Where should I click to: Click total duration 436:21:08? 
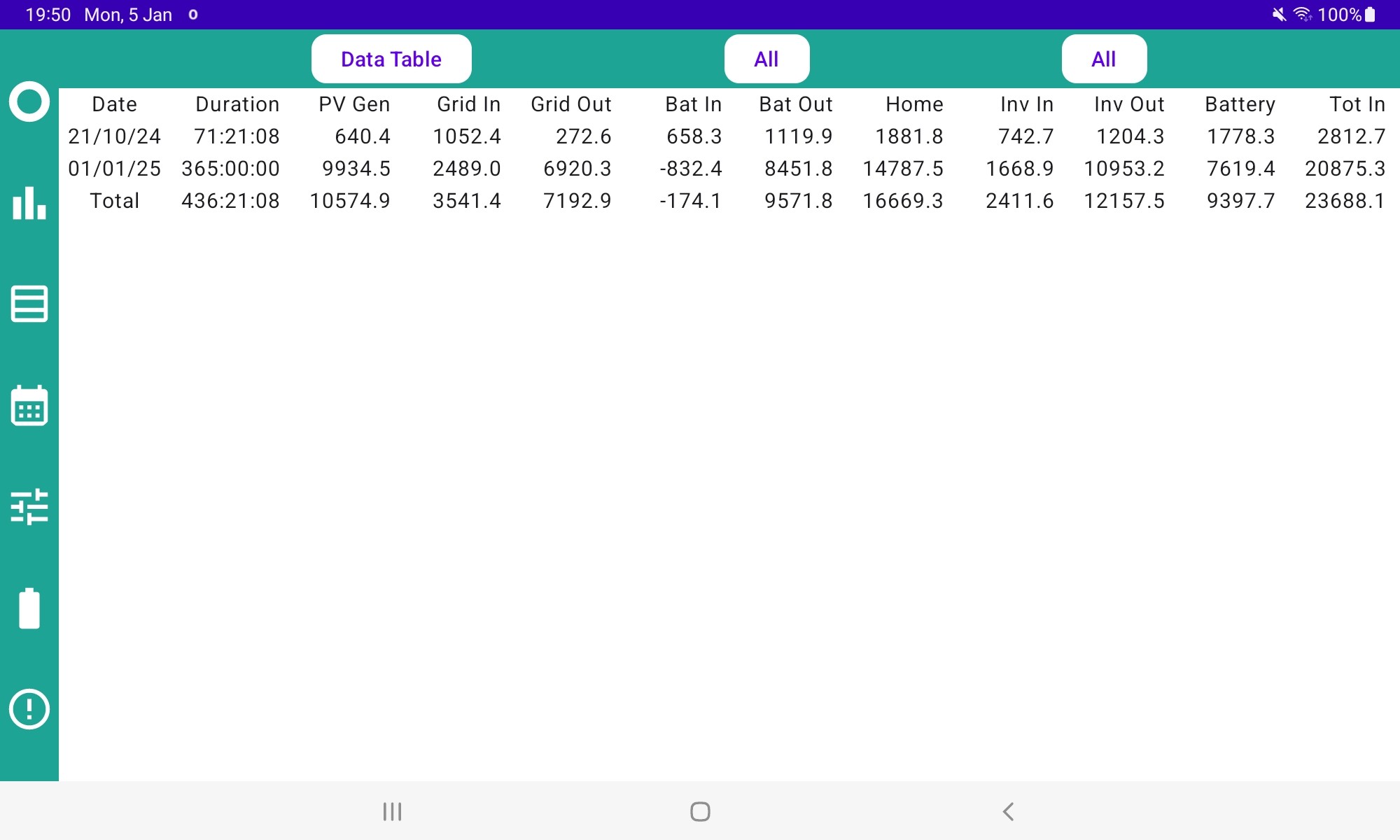point(230,201)
